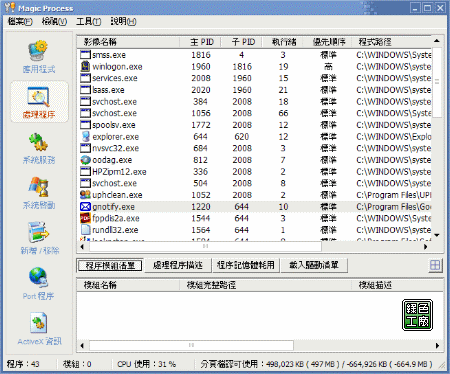
Task: Open the 系統服務 system services section
Action: tap(39, 148)
